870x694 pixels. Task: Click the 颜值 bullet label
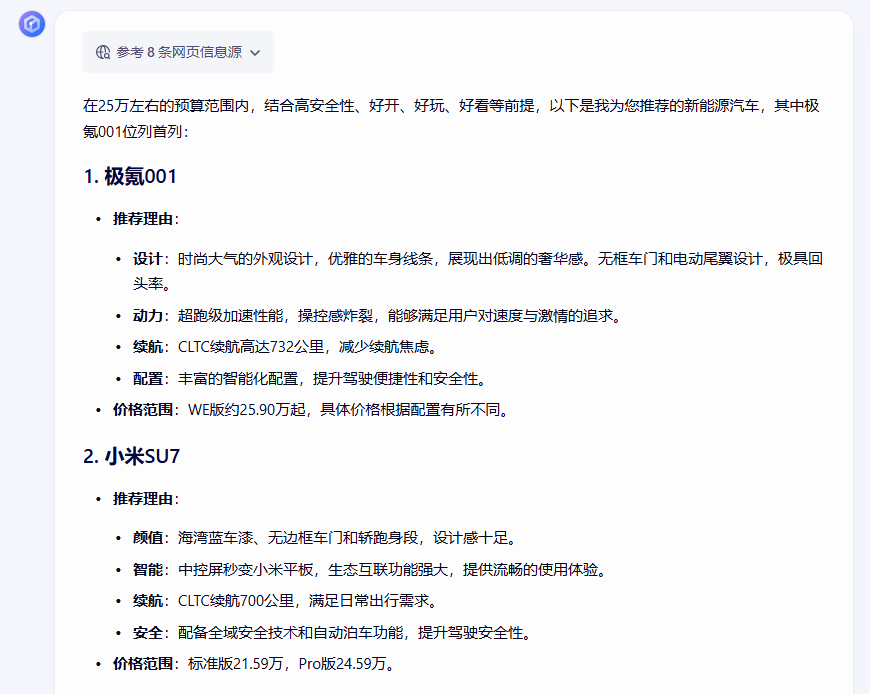(x=148, y=538)
